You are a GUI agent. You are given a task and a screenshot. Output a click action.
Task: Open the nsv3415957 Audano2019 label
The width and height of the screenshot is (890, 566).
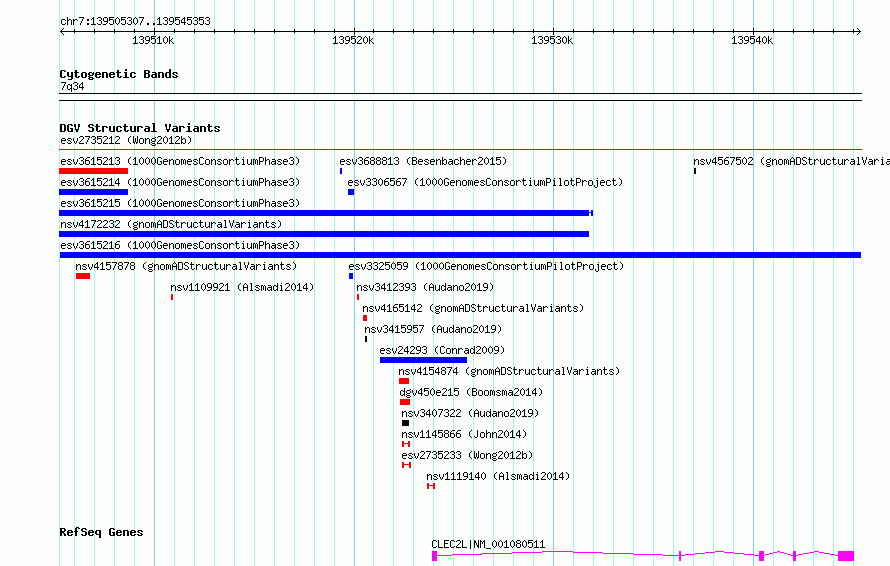tap(433, 329)
